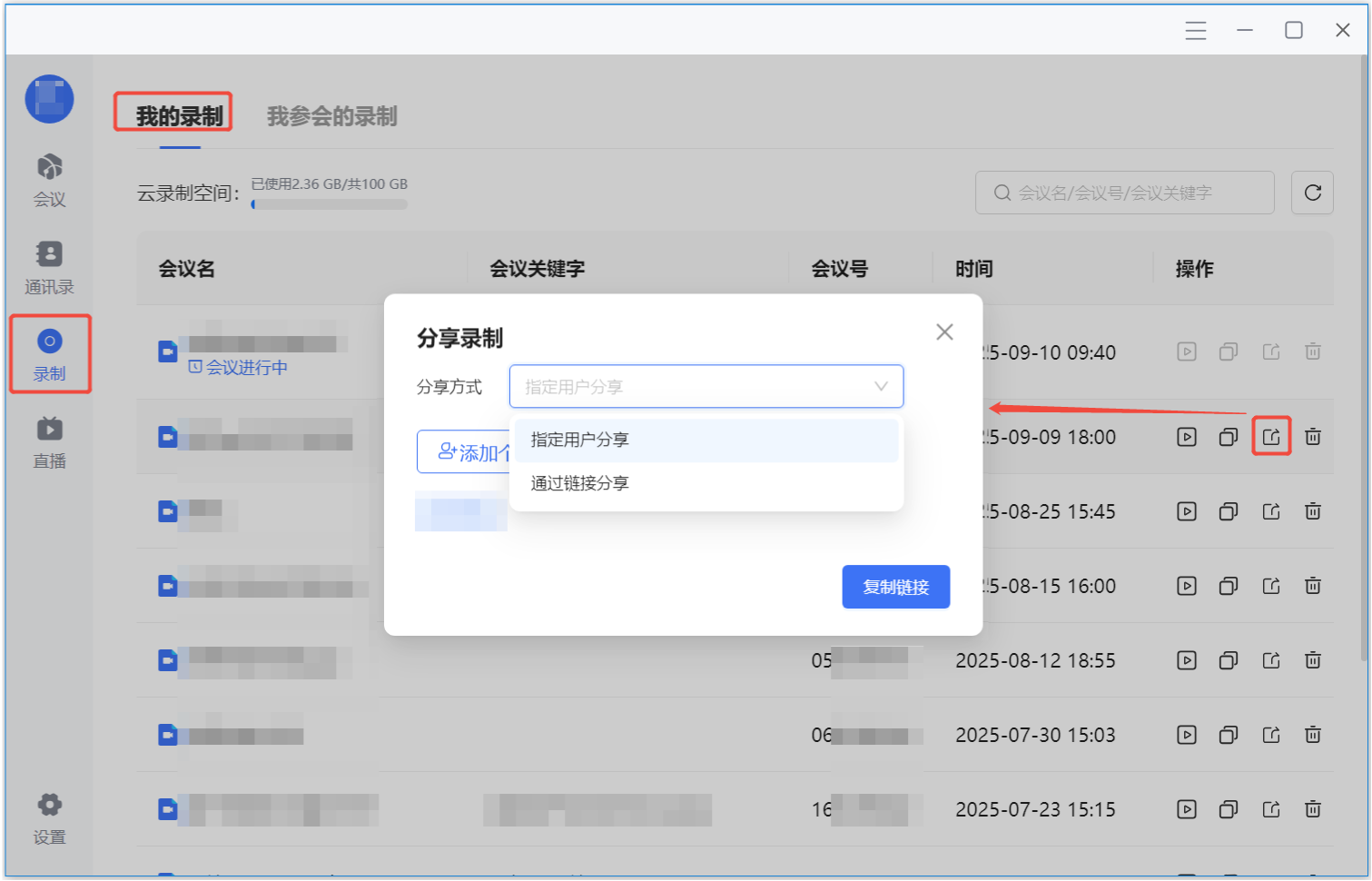This screenshot has height=881, width=1372.
Task: Close the 分享录制 dialog
Action: tap(943, 332)
